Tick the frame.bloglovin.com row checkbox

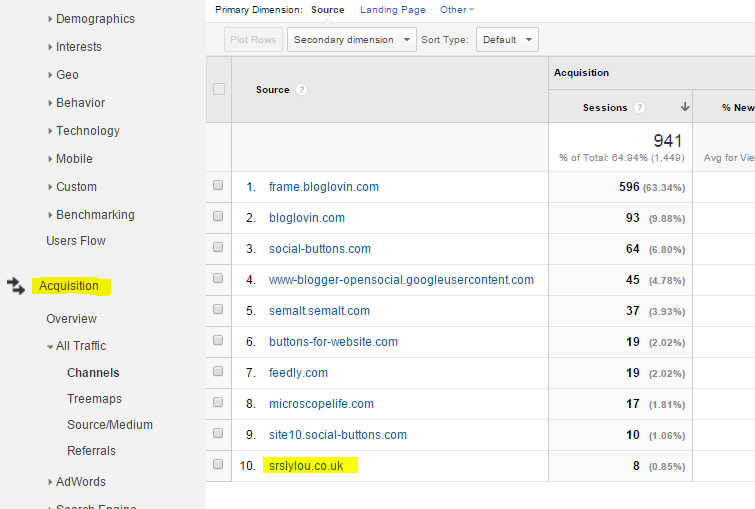click(x=218, y=186)
